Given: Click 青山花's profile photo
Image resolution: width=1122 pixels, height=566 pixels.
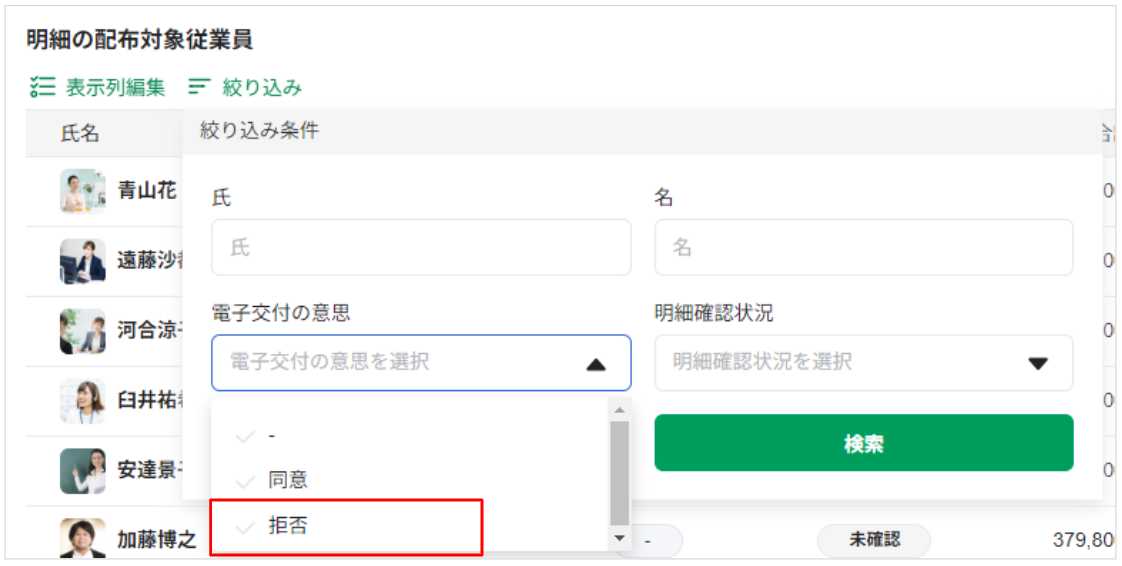Looking at the screenshot, I should pos(83,191).
